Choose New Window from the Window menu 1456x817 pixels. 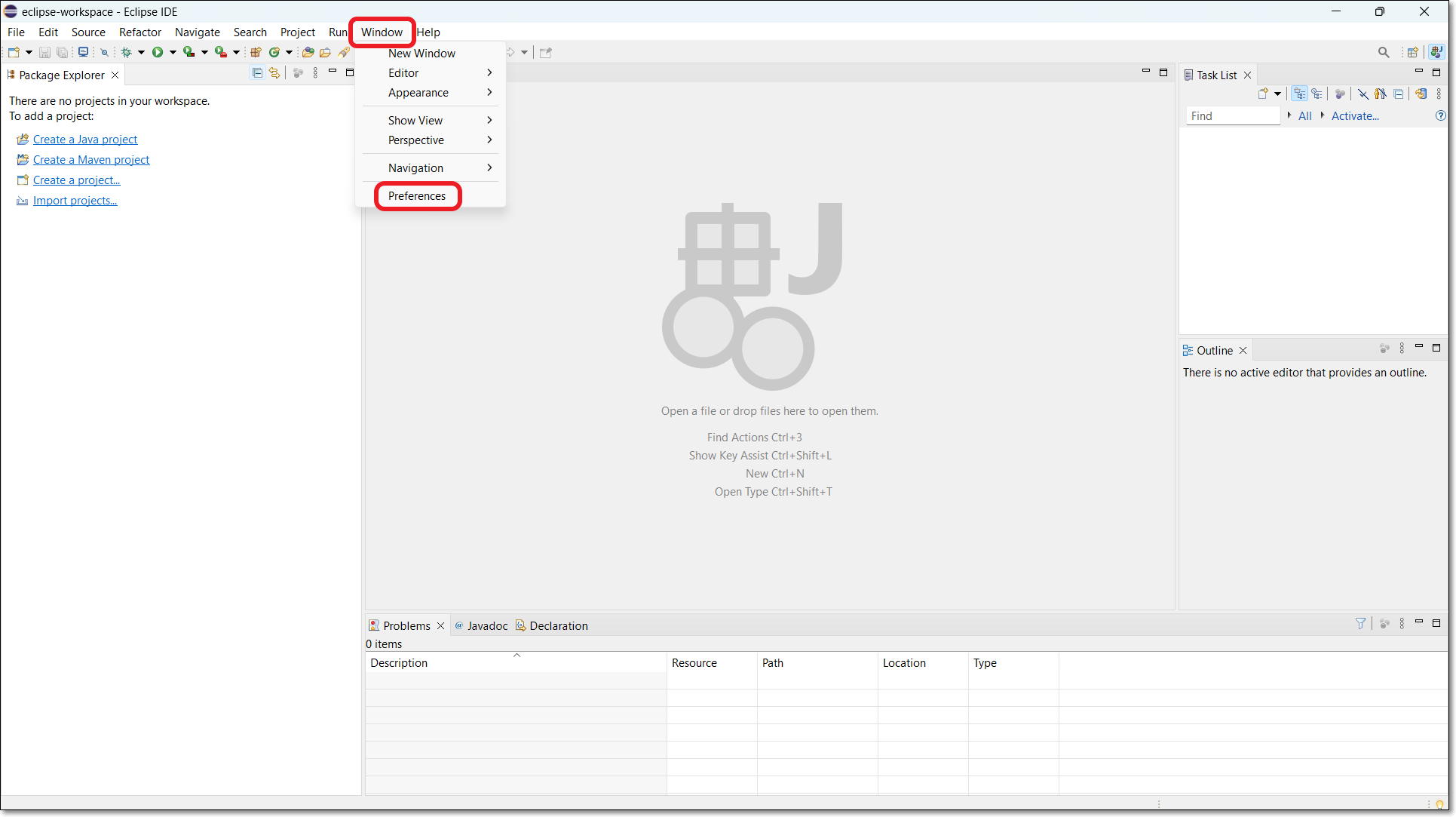click(421, 54)
